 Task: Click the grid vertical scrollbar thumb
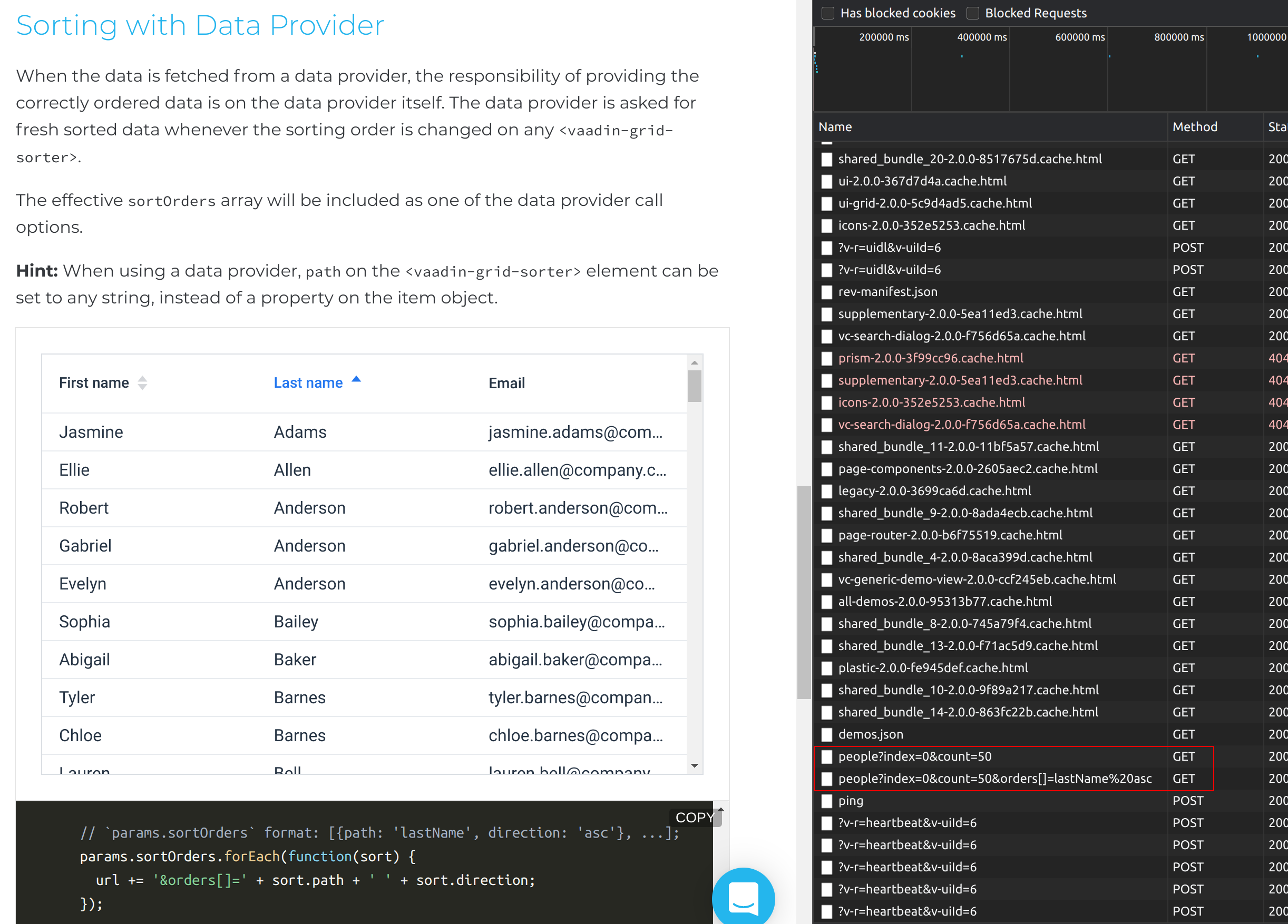(x=694, y=386)
